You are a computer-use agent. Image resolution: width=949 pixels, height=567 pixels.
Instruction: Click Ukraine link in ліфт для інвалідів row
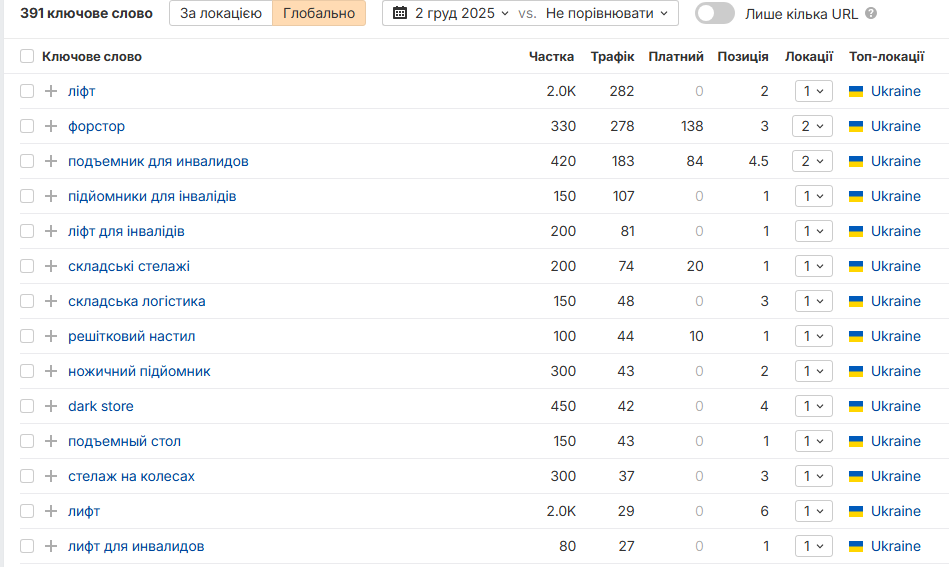point(896,231)
